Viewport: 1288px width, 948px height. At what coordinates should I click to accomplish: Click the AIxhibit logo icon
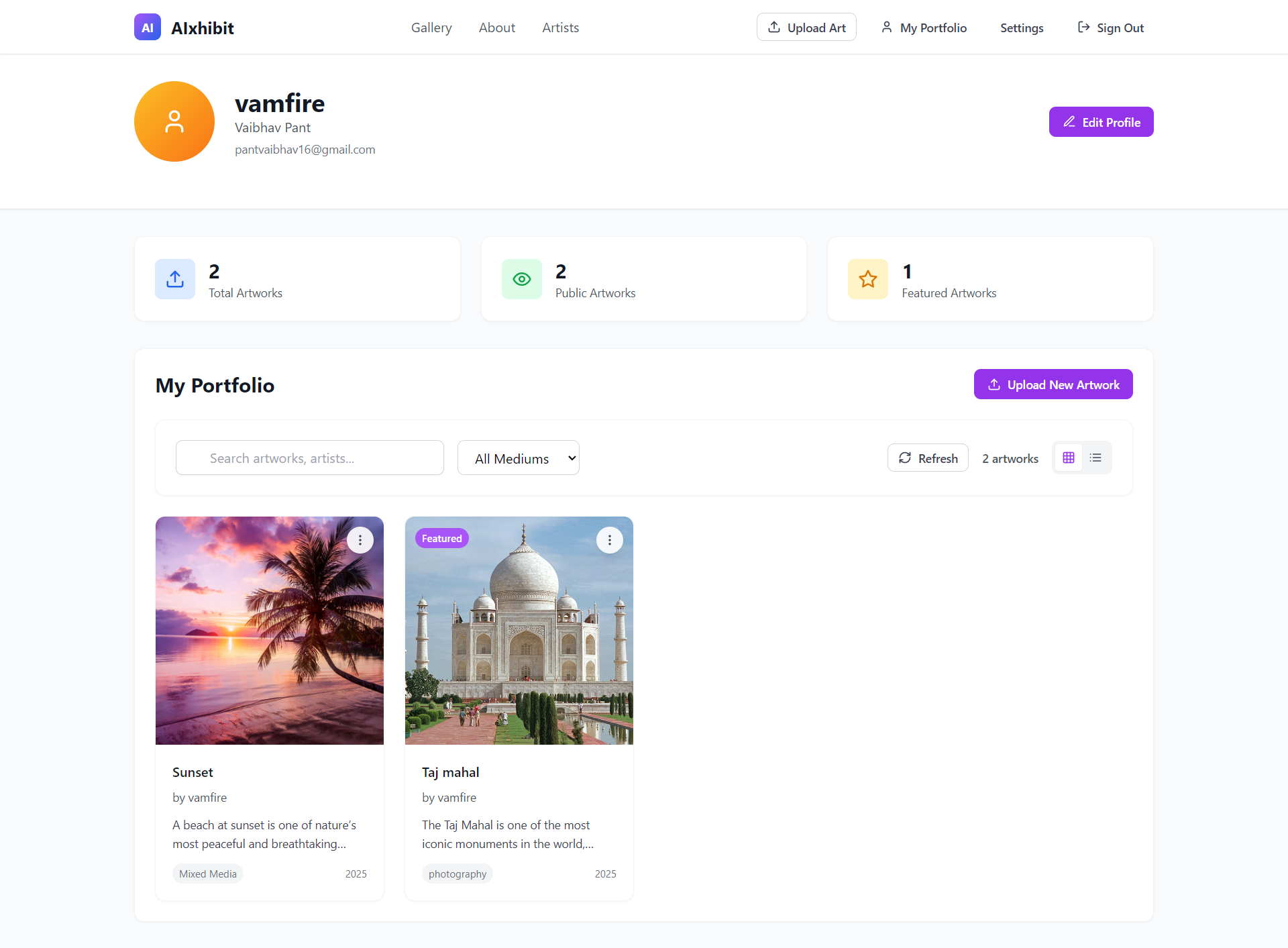(147, 28)
